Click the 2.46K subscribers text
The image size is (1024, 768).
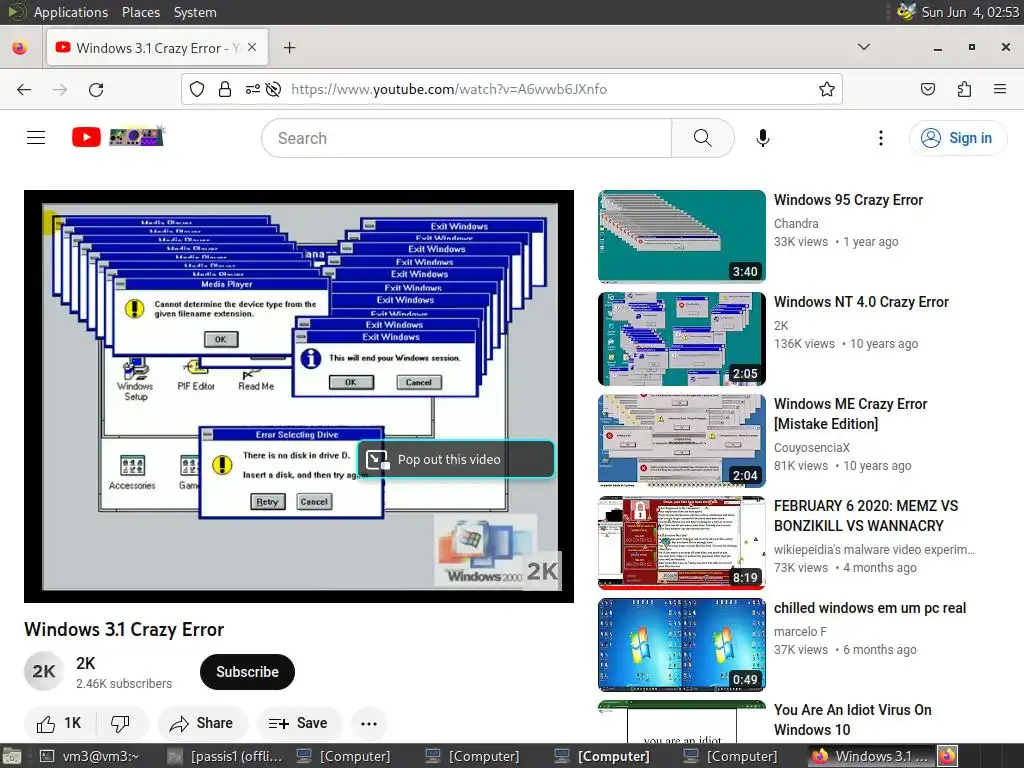(x=124, y=684)
